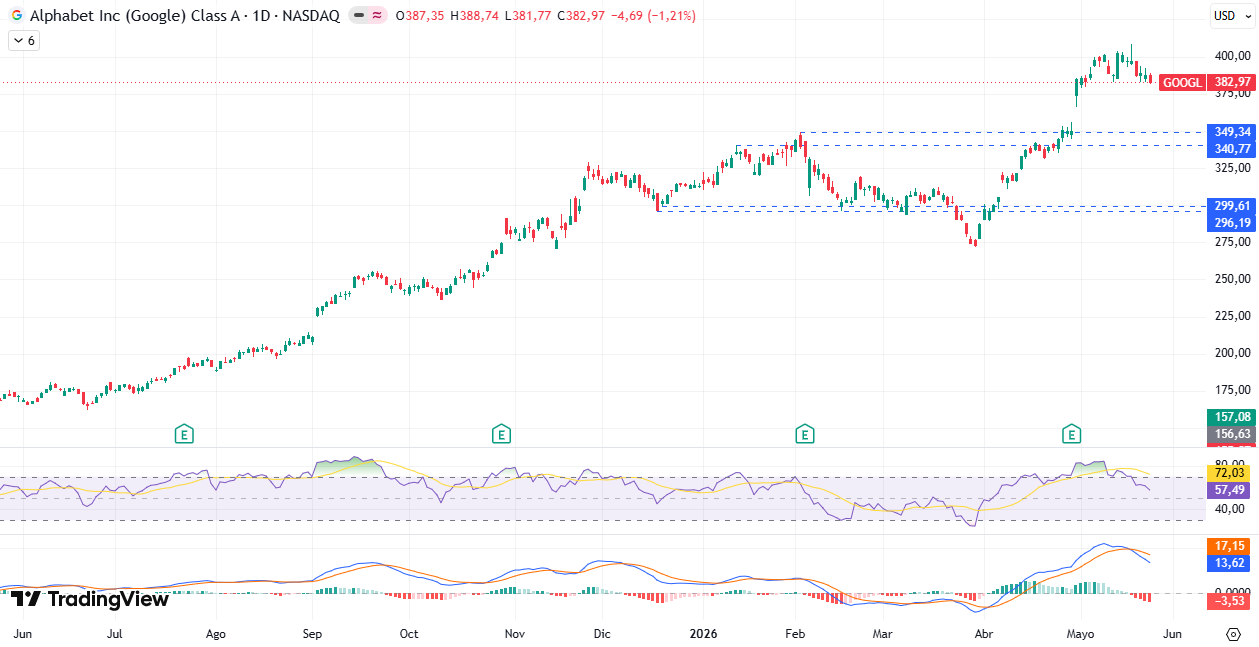Click the Mar label on time axis
The width and height of the screenshot is (1259, 647).
(x=882, y=634)
